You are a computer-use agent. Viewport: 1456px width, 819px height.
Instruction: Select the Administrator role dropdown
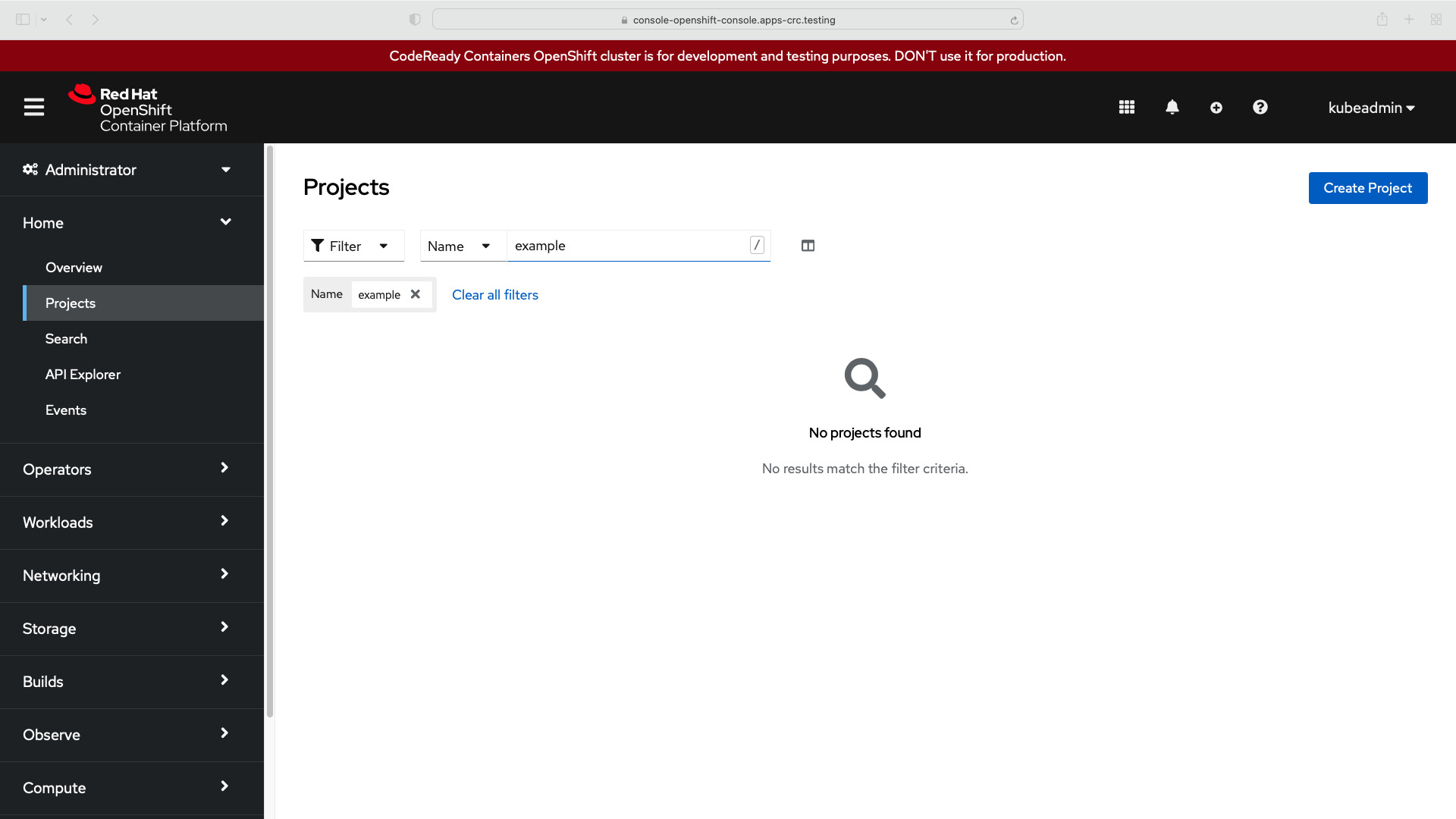coord(128,169)
